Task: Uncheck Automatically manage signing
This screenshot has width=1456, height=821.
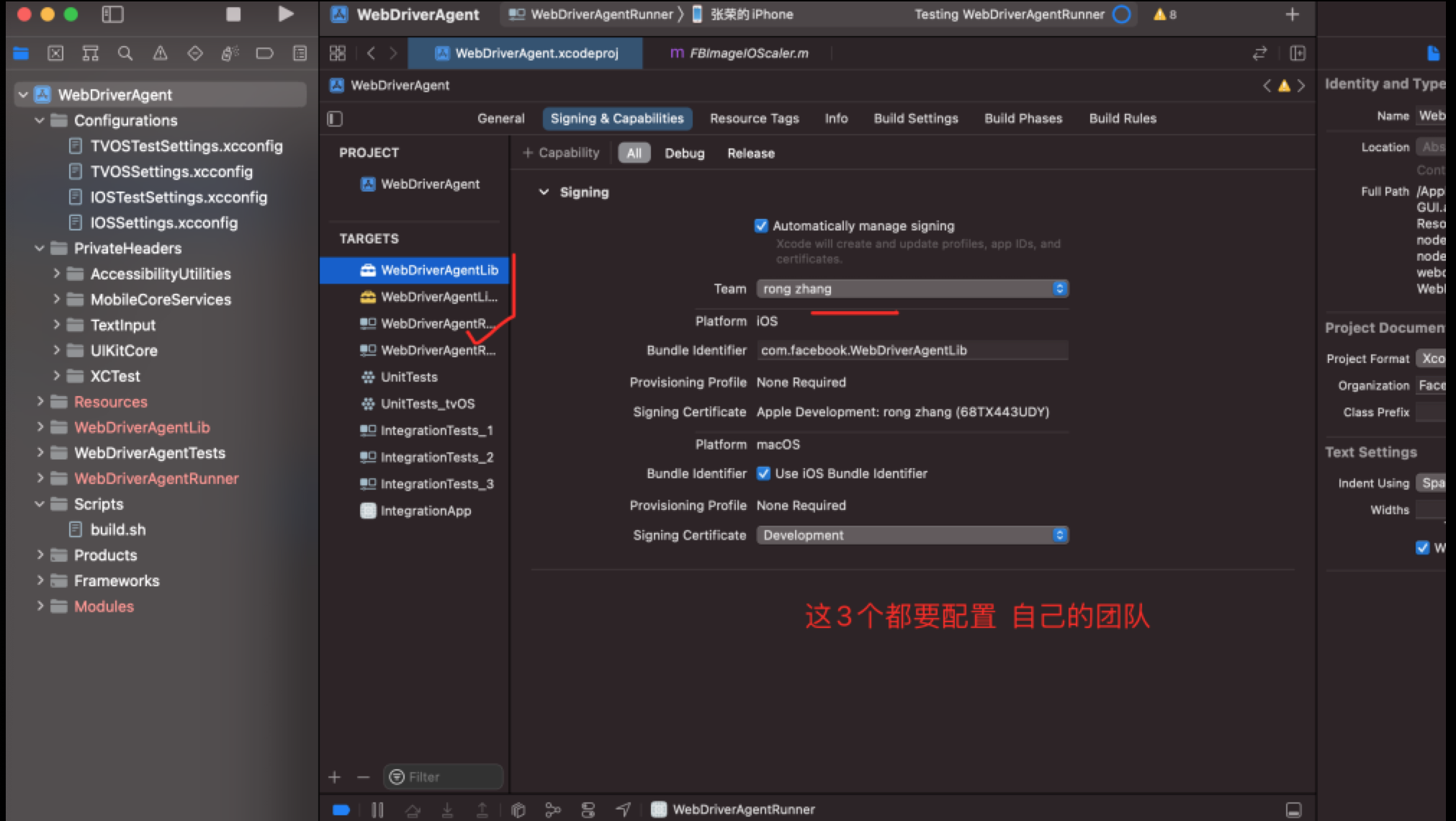Action: coord(761,226)
